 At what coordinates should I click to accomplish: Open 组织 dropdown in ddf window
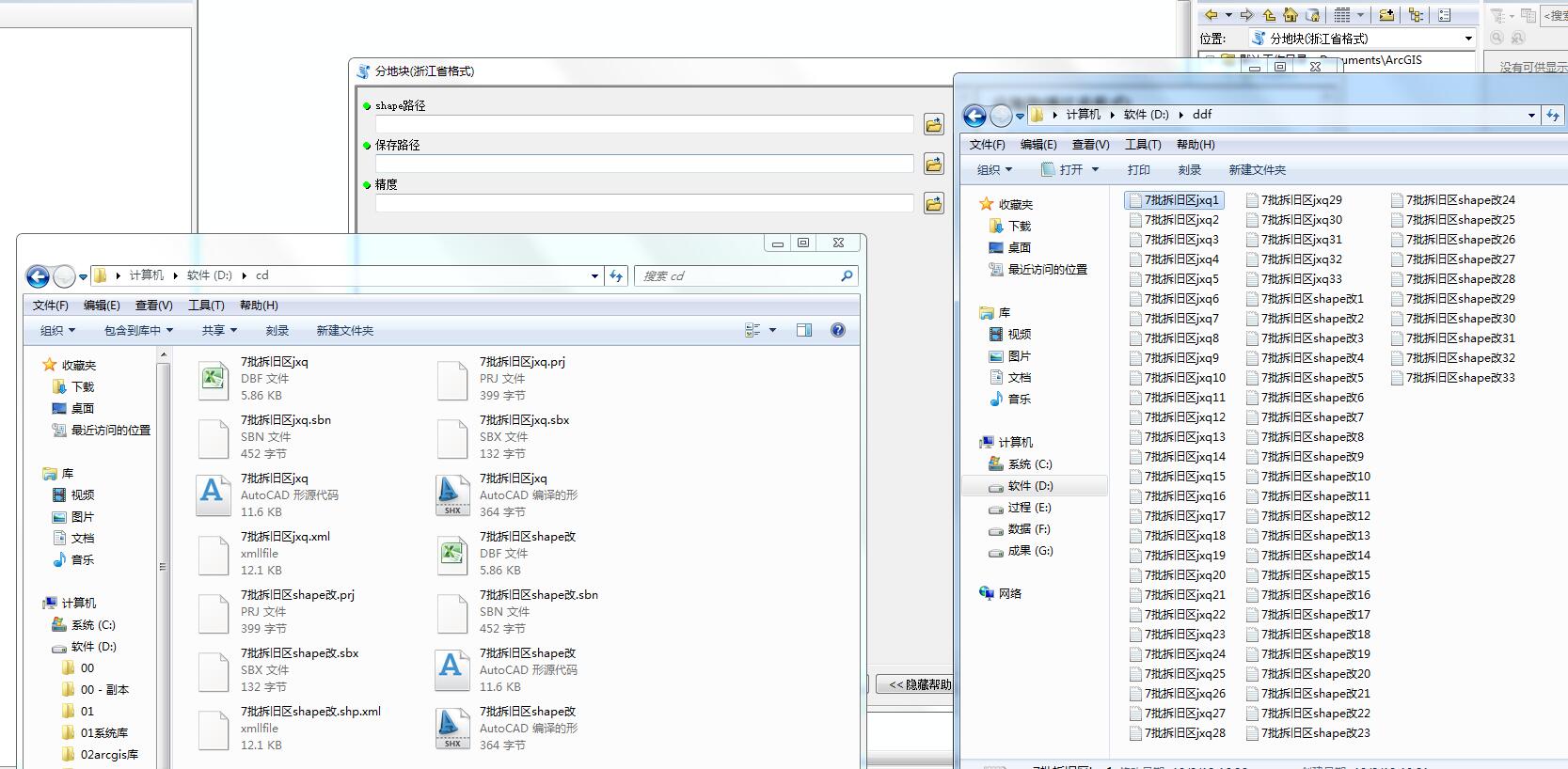pos(994,169)
